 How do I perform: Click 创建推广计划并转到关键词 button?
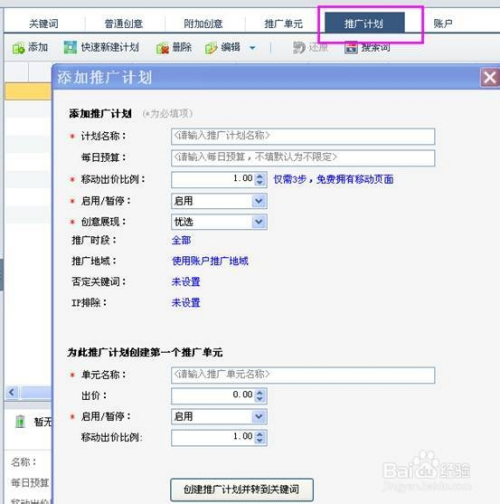[x=242, y=490]
